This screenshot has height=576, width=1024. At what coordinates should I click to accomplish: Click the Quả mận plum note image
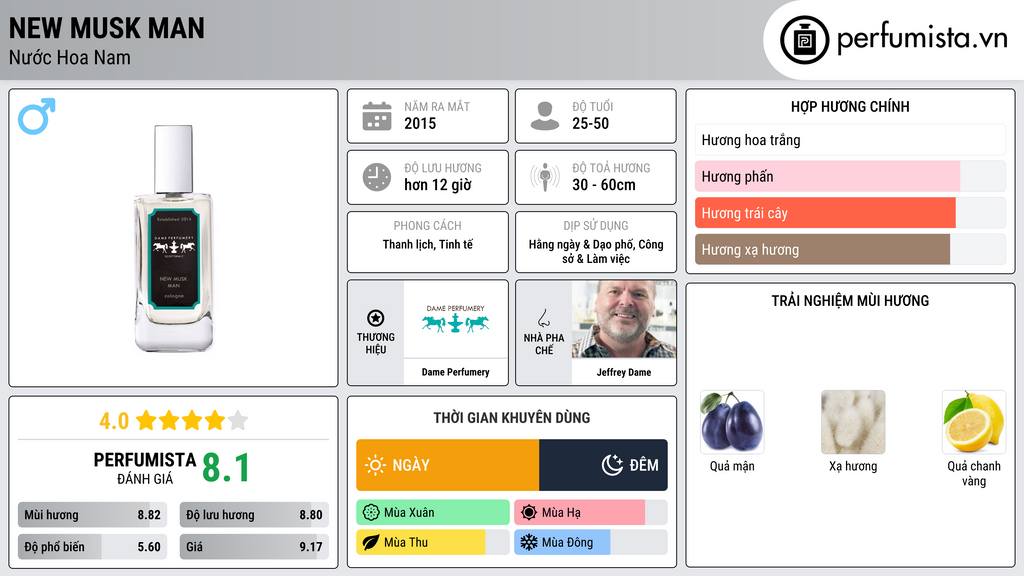click(732, 422)
